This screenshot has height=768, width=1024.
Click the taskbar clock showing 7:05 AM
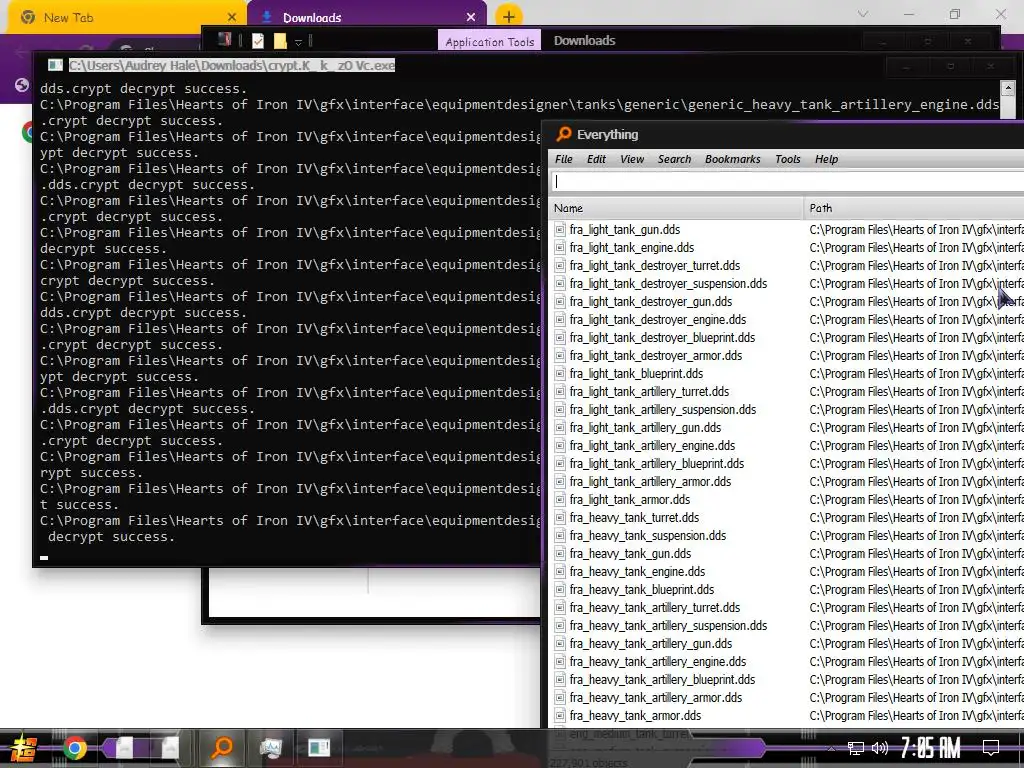931,748
